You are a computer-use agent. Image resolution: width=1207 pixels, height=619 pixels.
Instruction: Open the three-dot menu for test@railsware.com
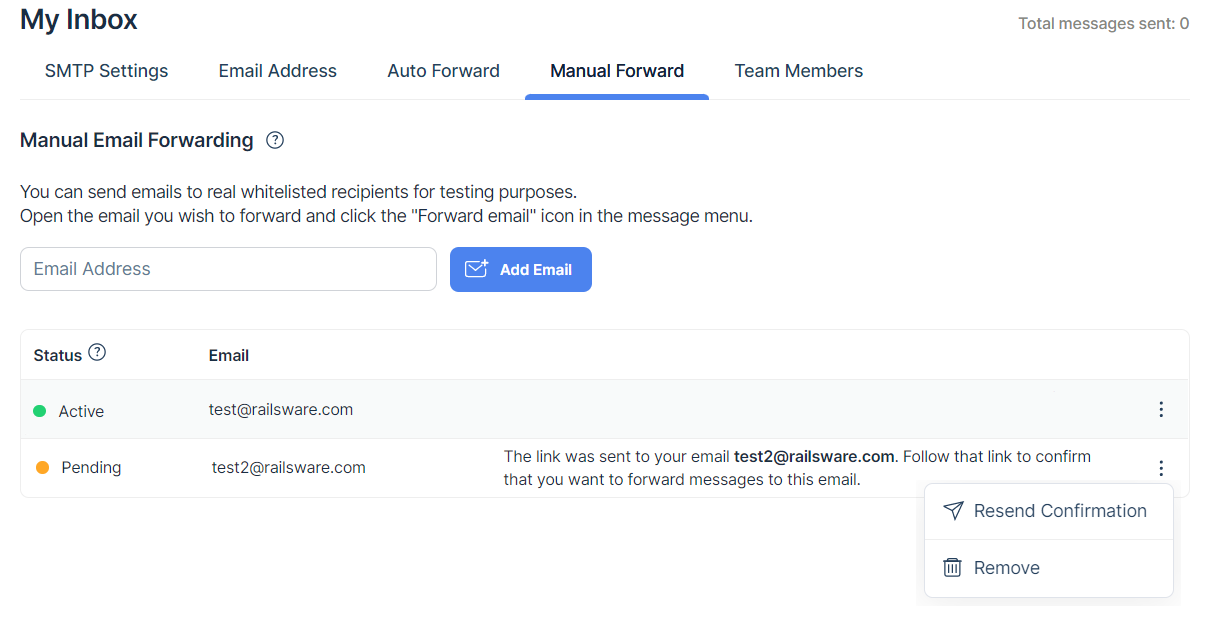(x=1160, y=409)
